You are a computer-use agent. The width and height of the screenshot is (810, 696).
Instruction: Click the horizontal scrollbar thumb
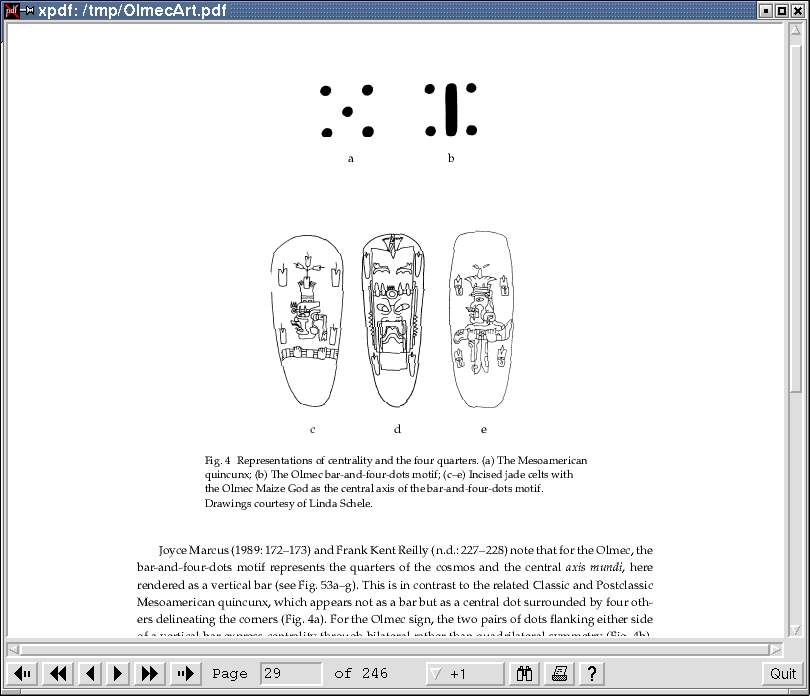(x=395, y=649)
